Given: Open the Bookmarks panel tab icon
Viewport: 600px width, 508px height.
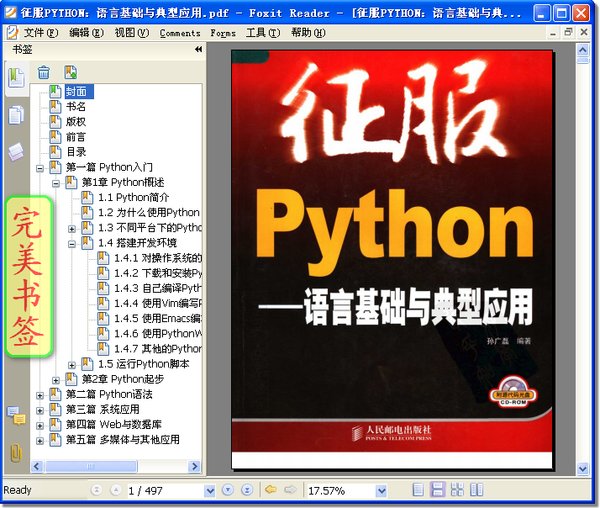Looking at the screenshot, I should (x=16, y=77).
